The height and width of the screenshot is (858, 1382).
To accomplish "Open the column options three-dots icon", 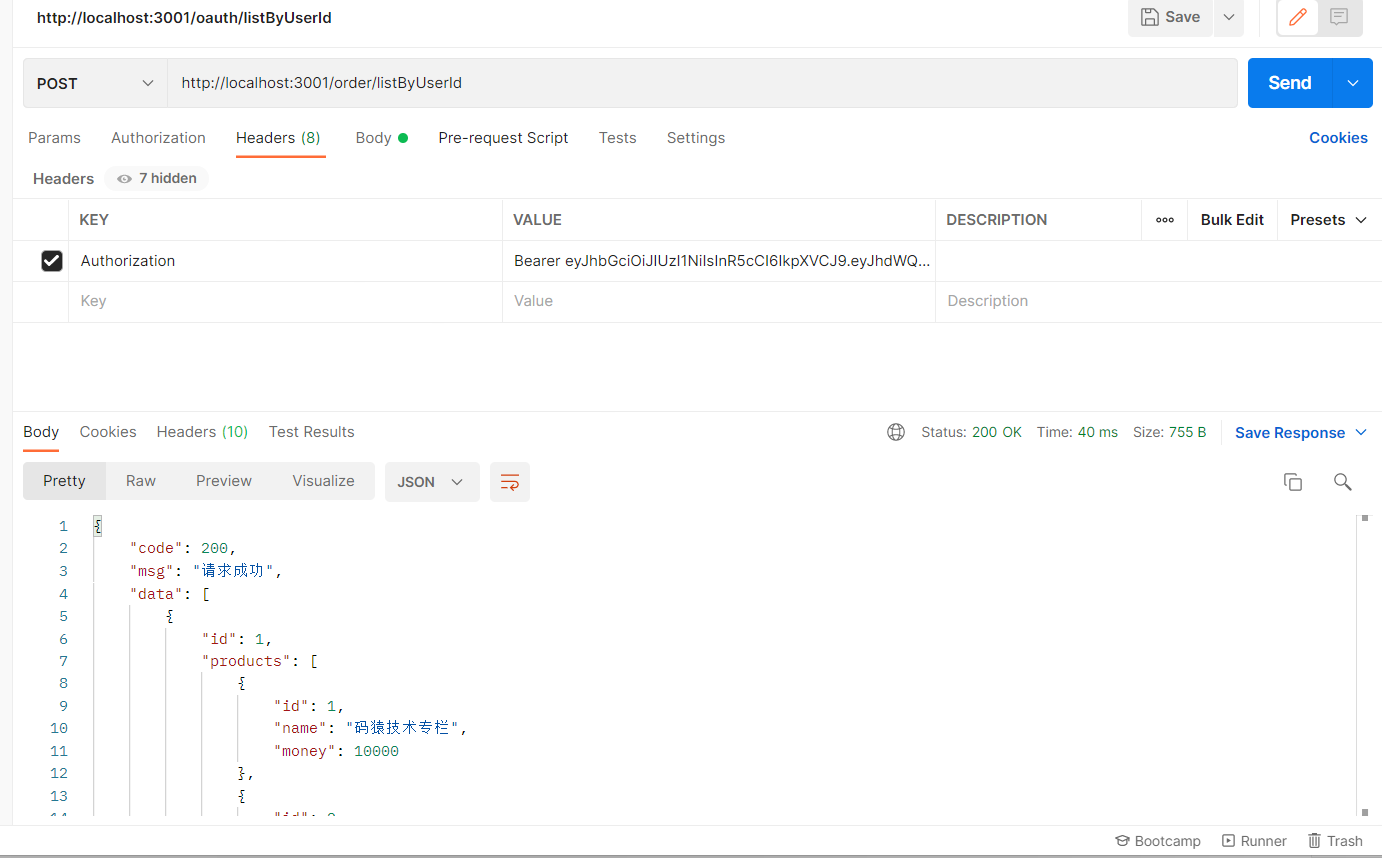I will coord(1164,220).
